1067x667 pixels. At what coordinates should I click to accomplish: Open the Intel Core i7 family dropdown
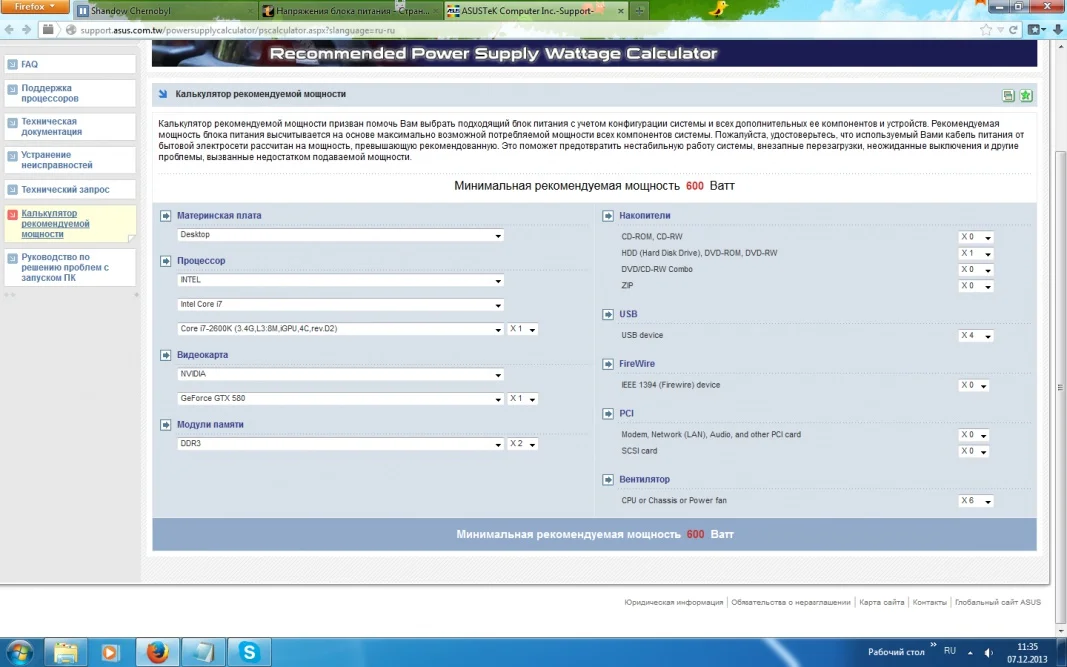(340, 305)
